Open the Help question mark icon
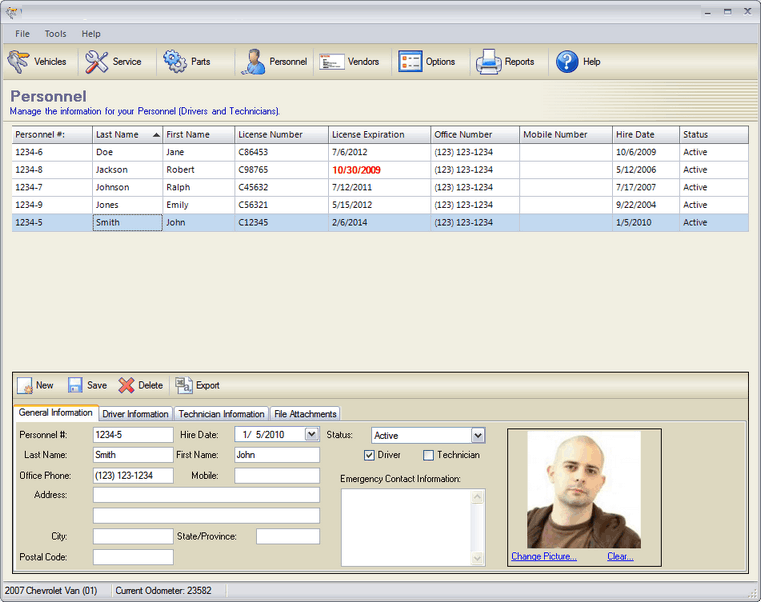Image resolution: width=761 pixels, height=602 pixels. (567, 62)
